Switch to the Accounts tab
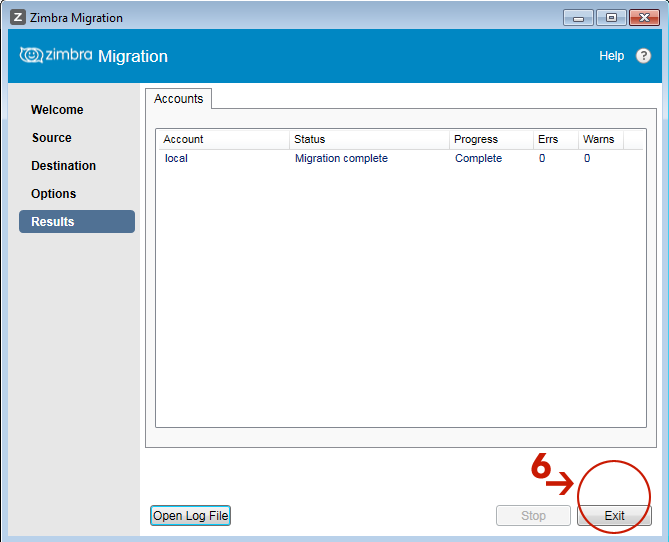Screen dimensions: 669x542 [178, 99]
